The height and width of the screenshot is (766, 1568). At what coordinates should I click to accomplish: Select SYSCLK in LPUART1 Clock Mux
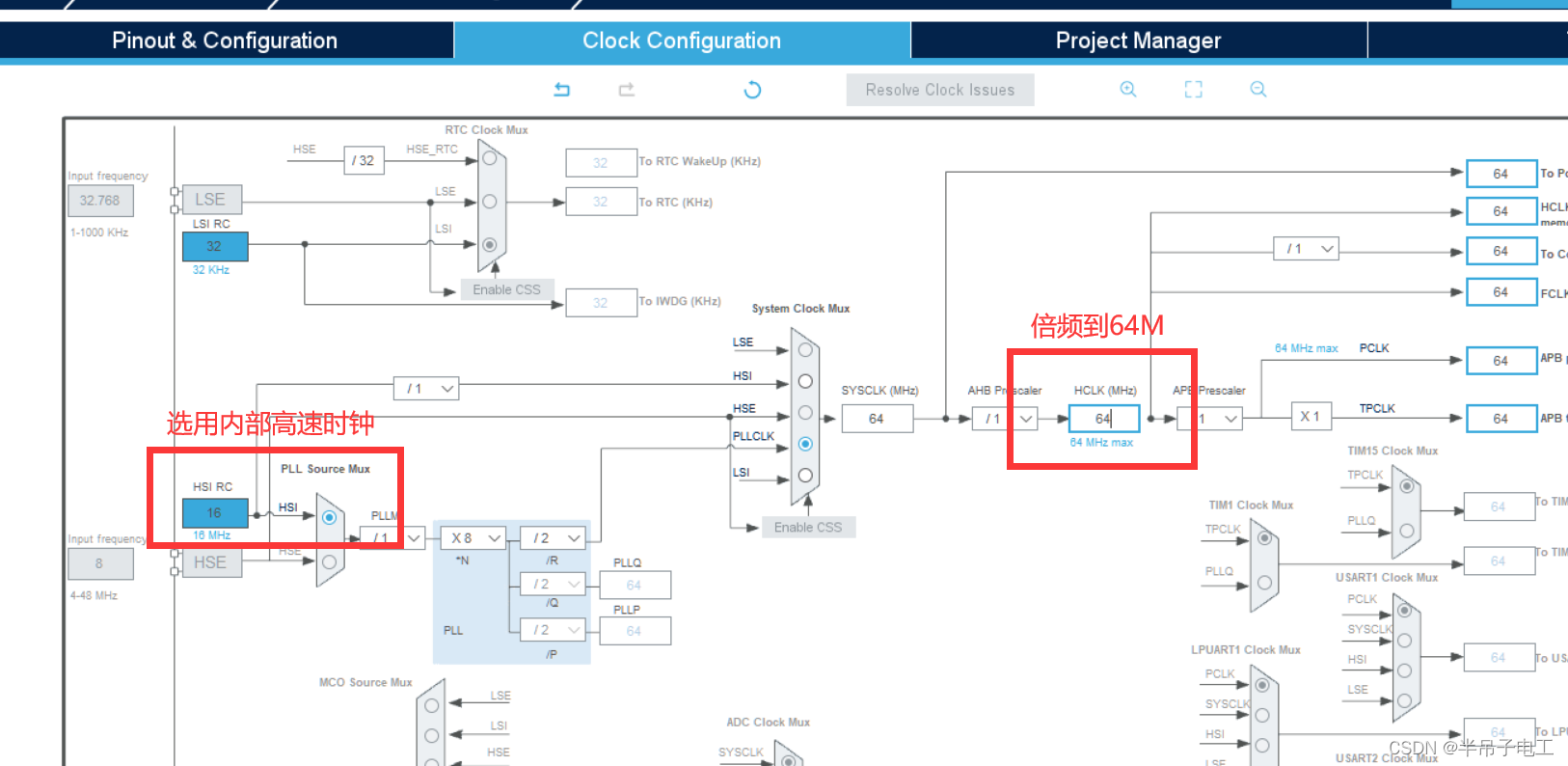[x=1262, y=715]
